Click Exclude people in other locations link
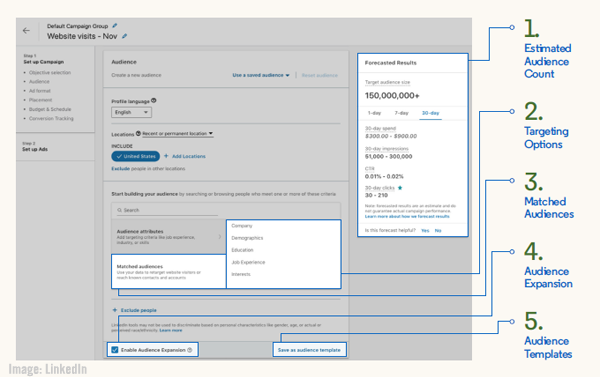 [x=148, y=168]
